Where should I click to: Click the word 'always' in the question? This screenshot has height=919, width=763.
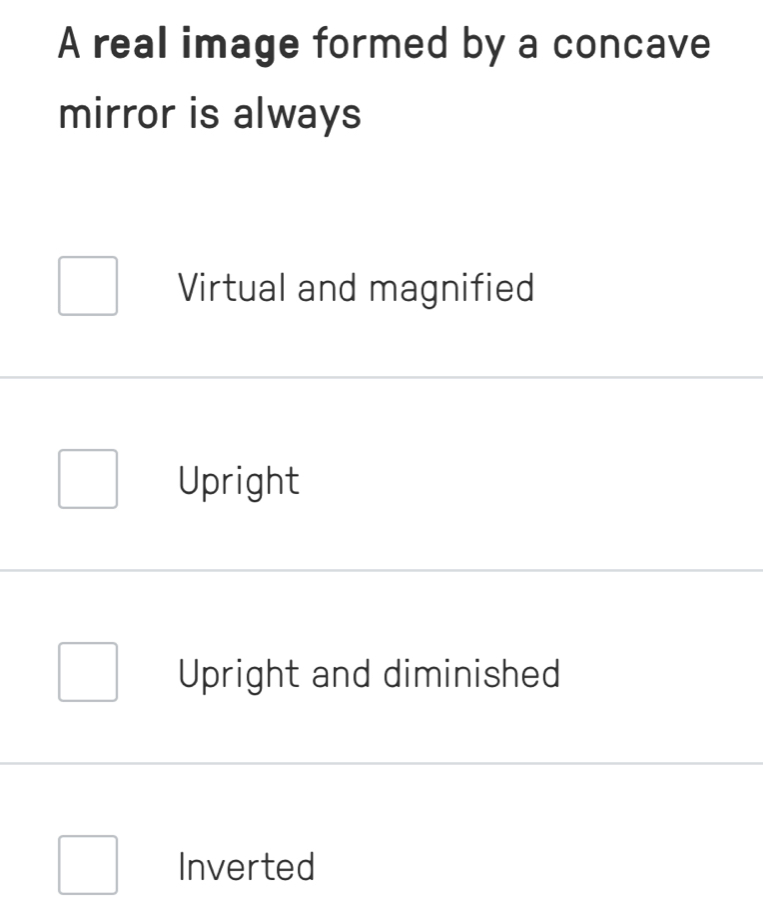(296, 115)
